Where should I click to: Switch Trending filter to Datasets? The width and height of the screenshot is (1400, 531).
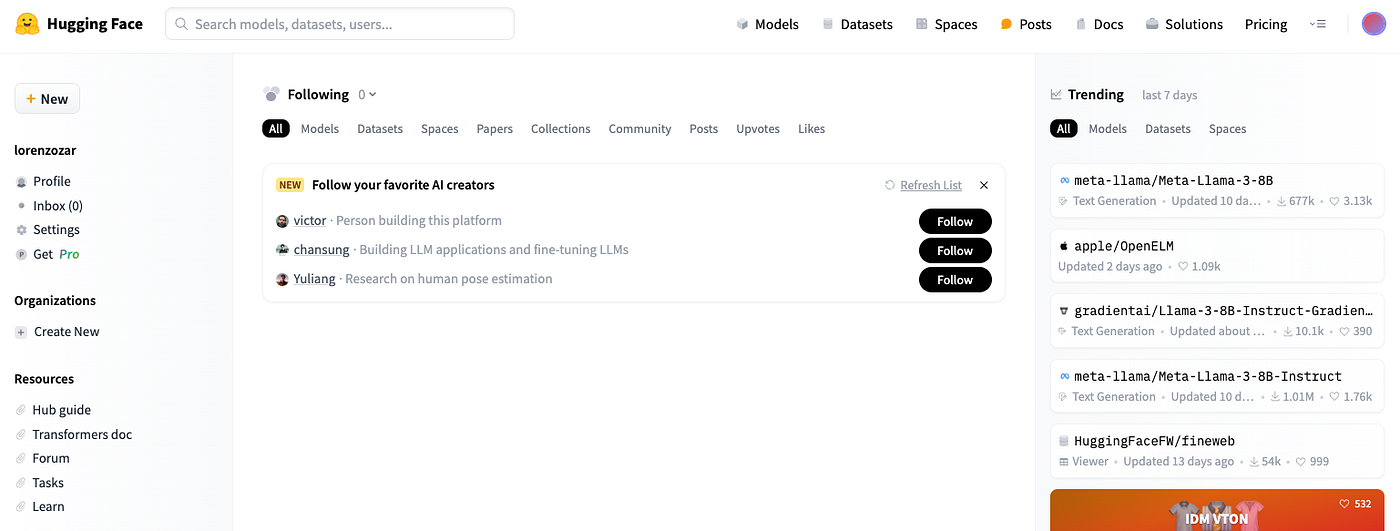(x=1168, y=129)
